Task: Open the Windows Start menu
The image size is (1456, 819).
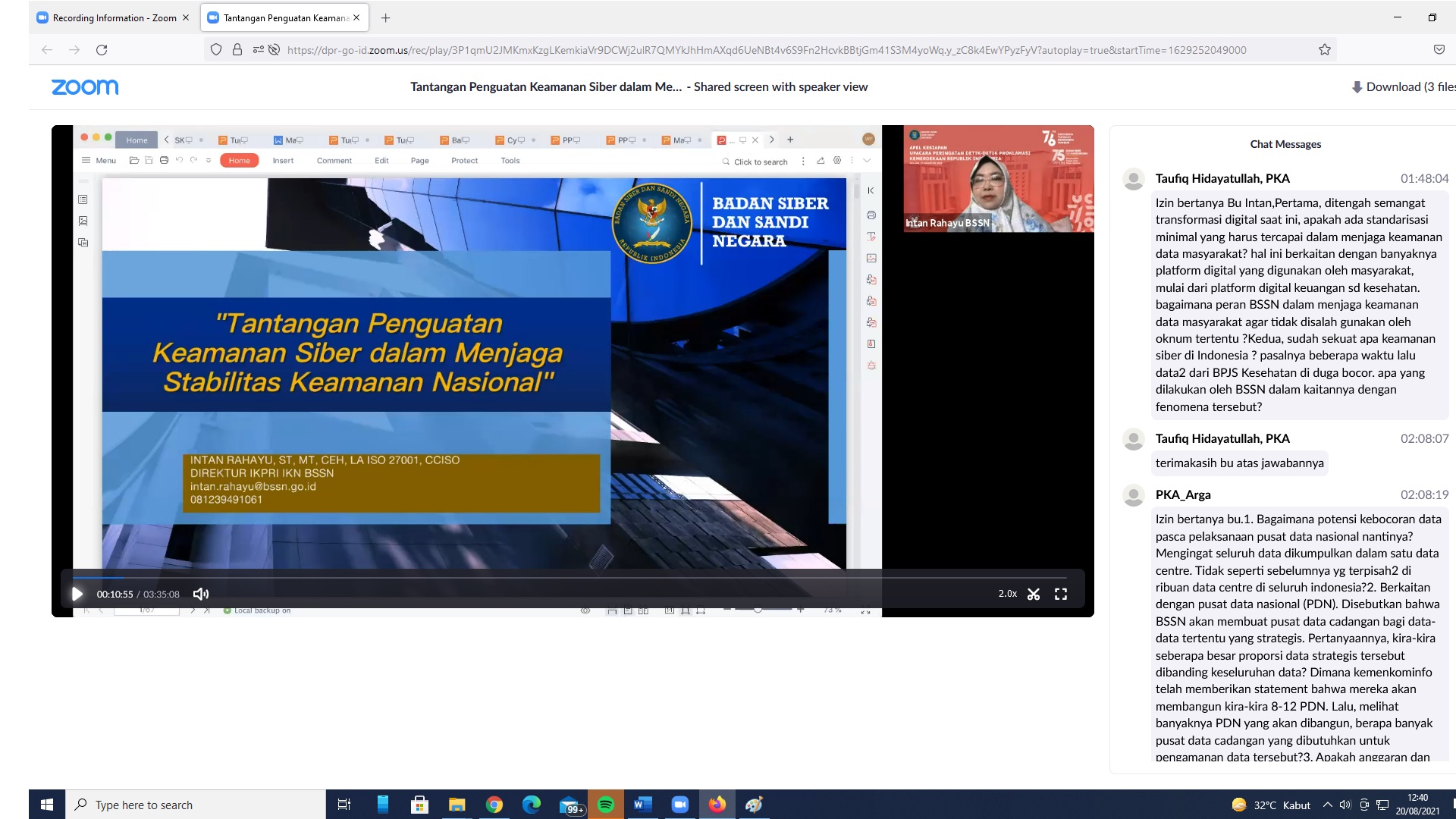Action: pyautogui.click(x=47, y=805)
